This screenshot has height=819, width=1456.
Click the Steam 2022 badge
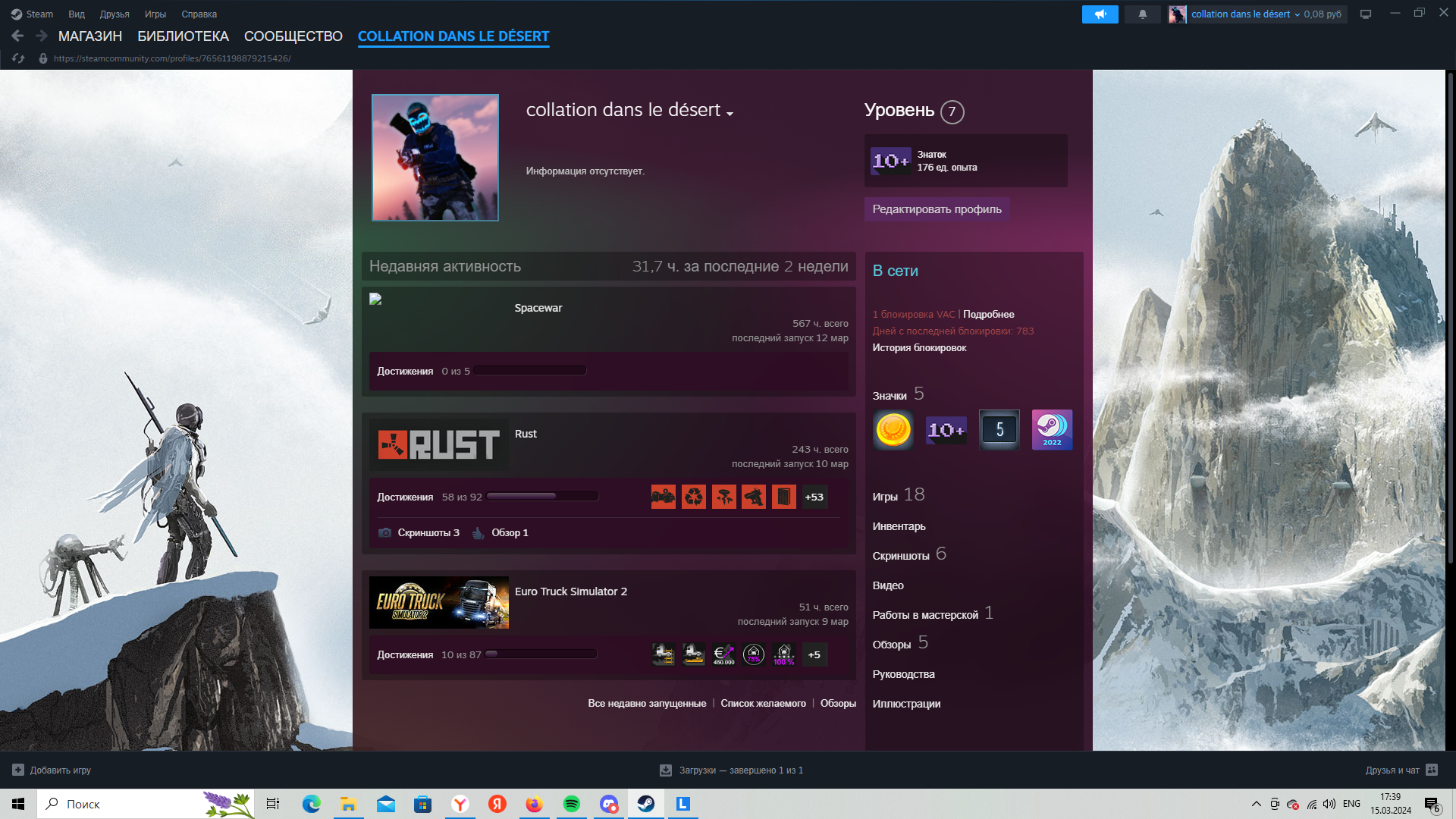pyautogui.click(x=1053, y=430)
